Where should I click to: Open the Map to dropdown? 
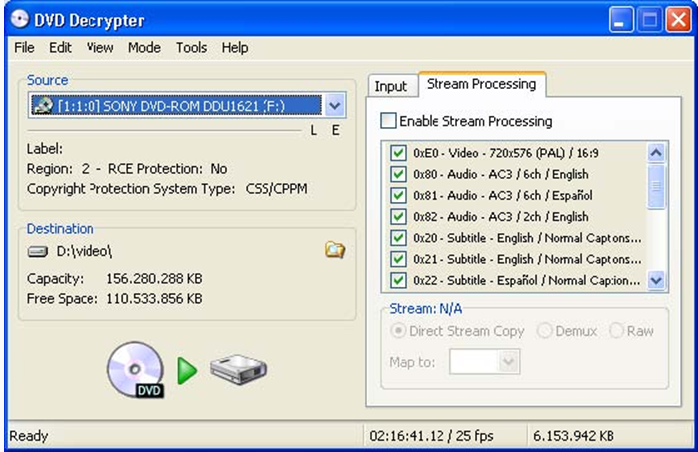(x=508, y=362)
